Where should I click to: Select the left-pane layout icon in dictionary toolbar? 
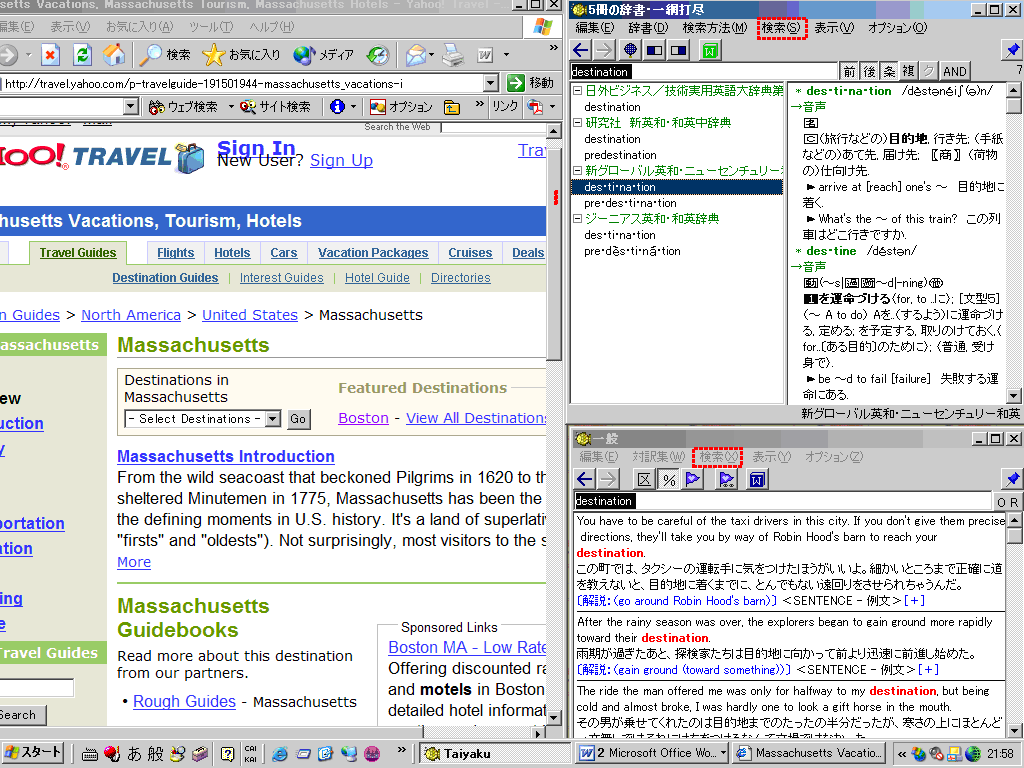pos(654,50)
